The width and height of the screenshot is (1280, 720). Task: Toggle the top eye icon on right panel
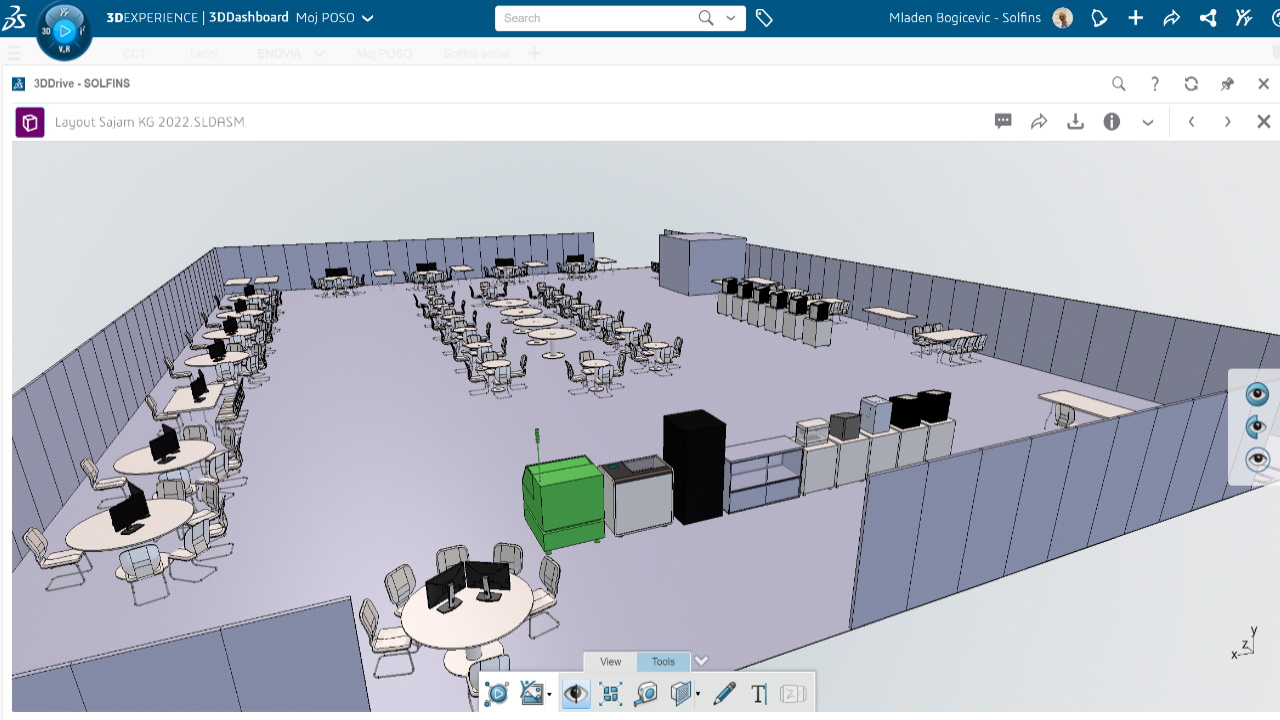click(x=1257, y=394)
